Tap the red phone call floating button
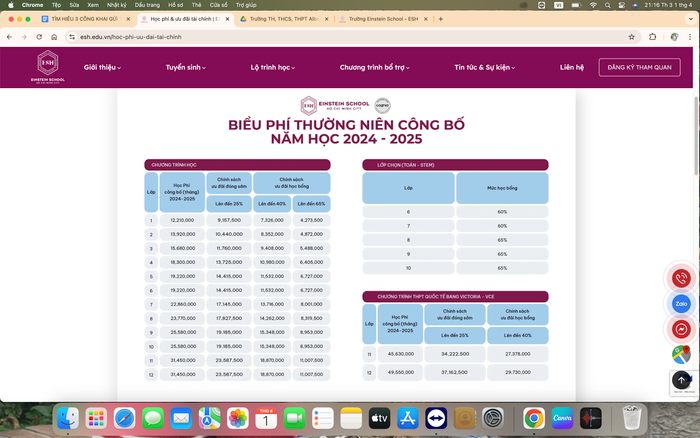 click(x=681, y=278)
